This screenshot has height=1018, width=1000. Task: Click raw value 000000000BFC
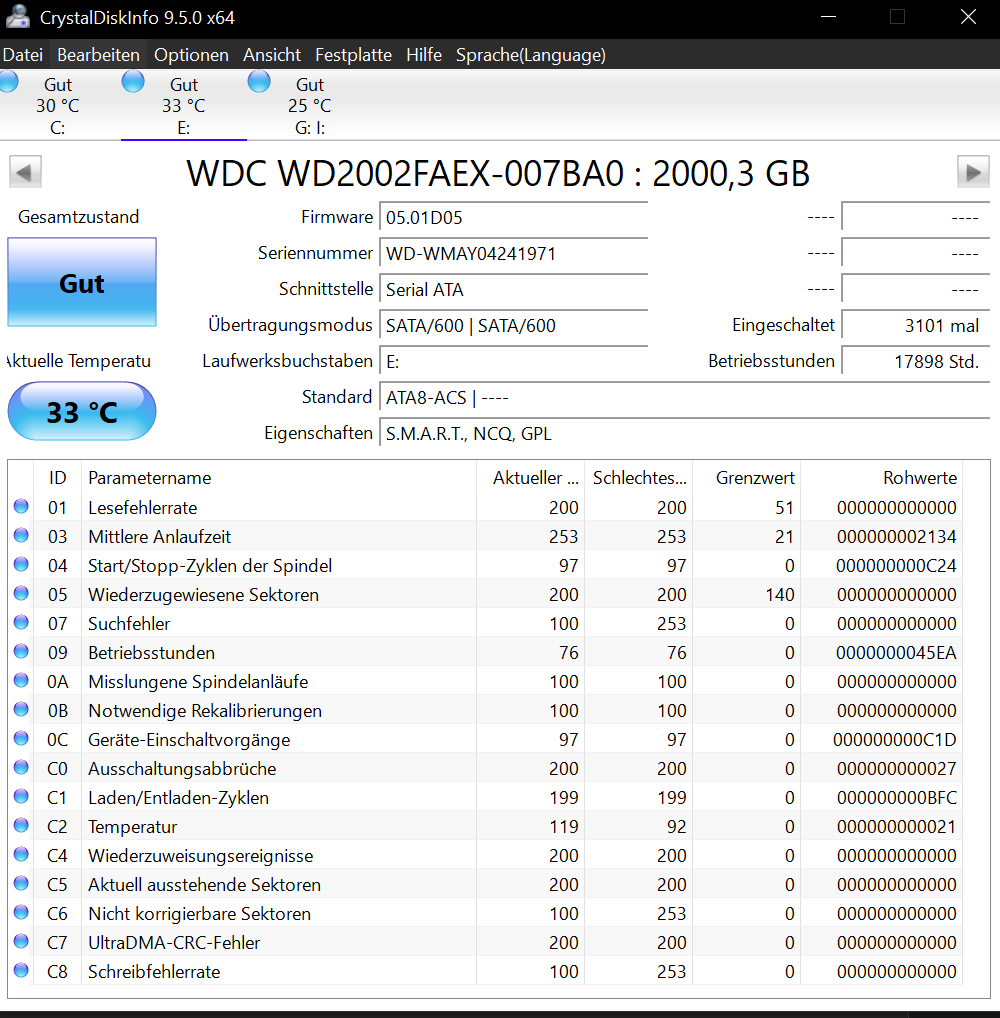tap(896, 797)
